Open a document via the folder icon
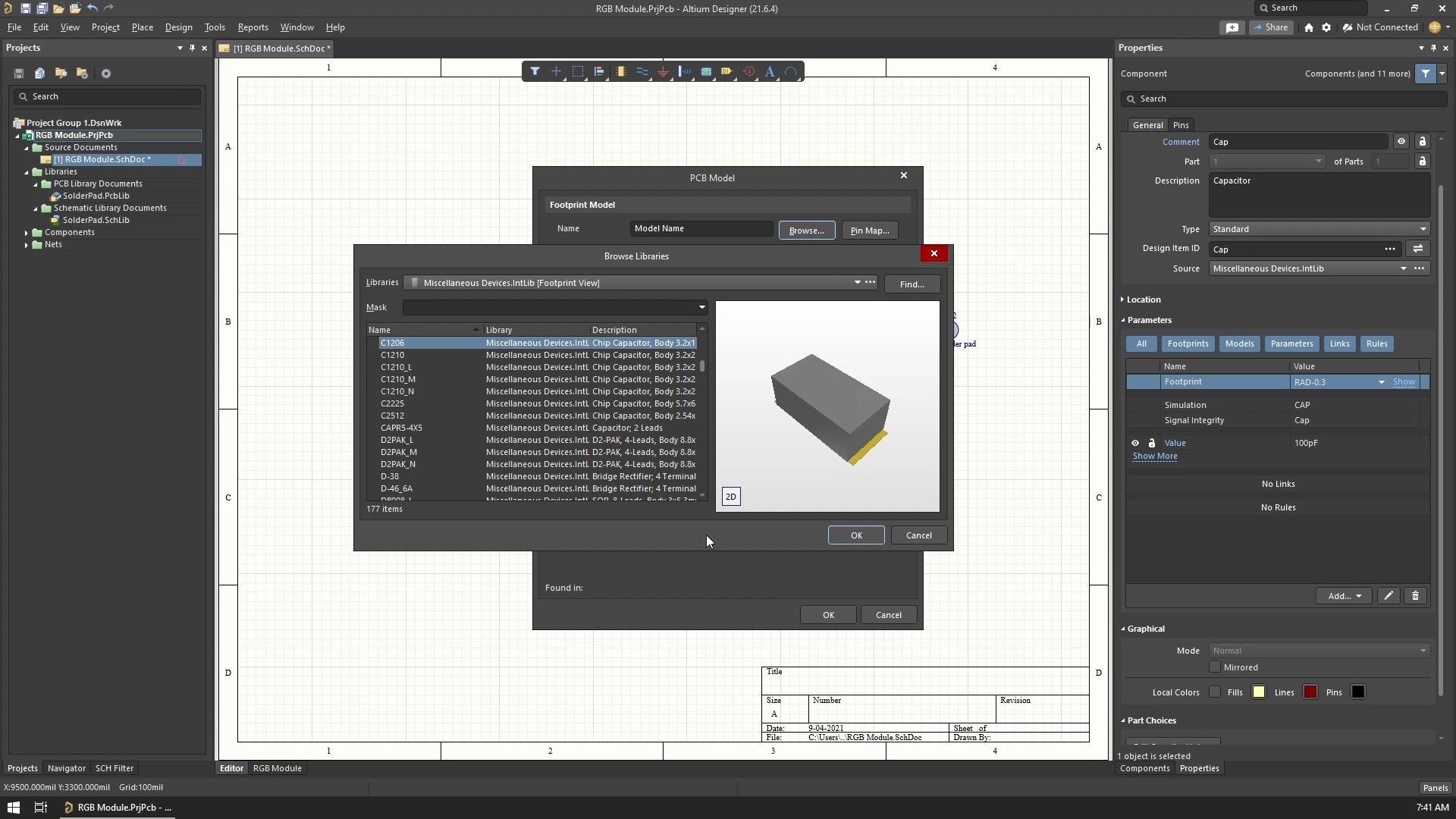This screenshot has height=819, width=1456. (x=58, y=8)
